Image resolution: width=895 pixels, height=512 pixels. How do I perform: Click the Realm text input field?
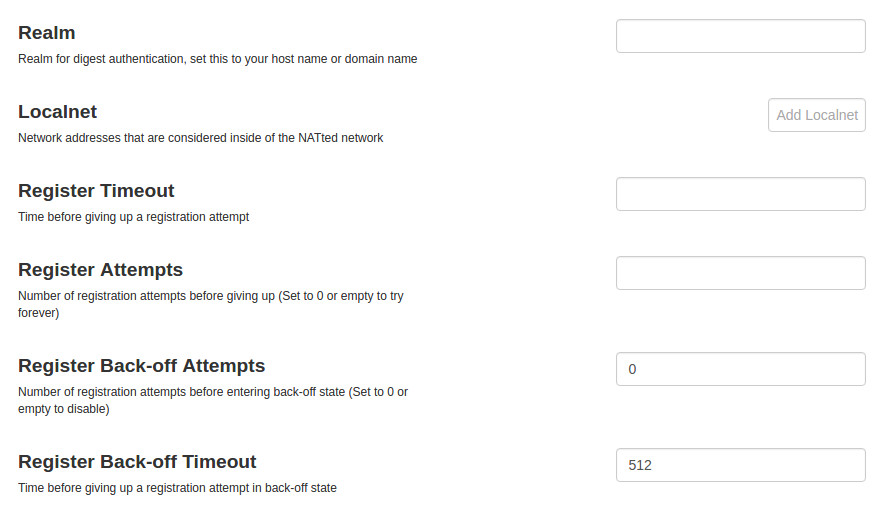(740, 36)
